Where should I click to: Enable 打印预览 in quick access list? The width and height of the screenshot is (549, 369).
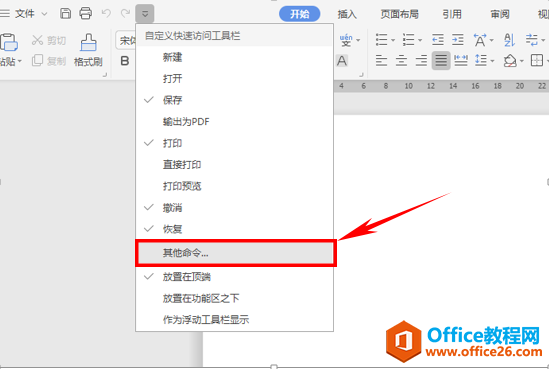point(234,186)
